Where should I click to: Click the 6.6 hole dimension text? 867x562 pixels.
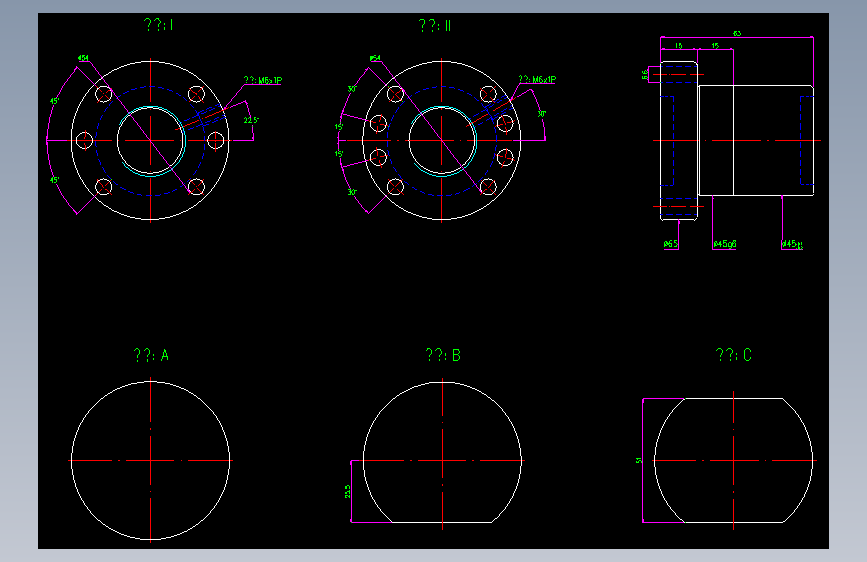pos(645,74)
